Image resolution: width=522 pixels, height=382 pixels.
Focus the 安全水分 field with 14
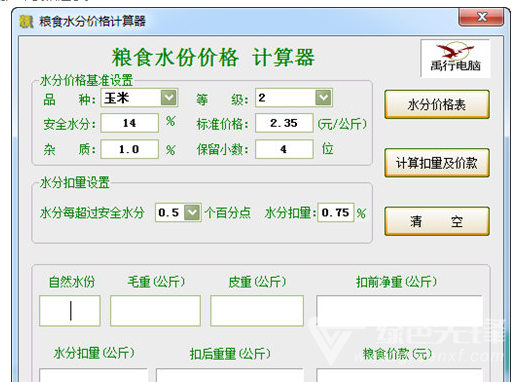coord(129,123)
